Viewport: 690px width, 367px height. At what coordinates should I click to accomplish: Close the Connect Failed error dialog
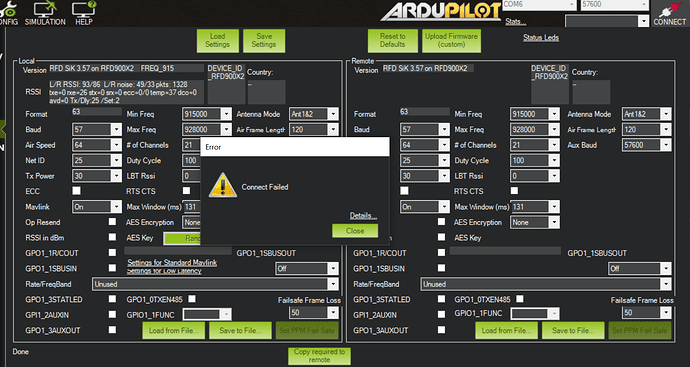(355, 231)
